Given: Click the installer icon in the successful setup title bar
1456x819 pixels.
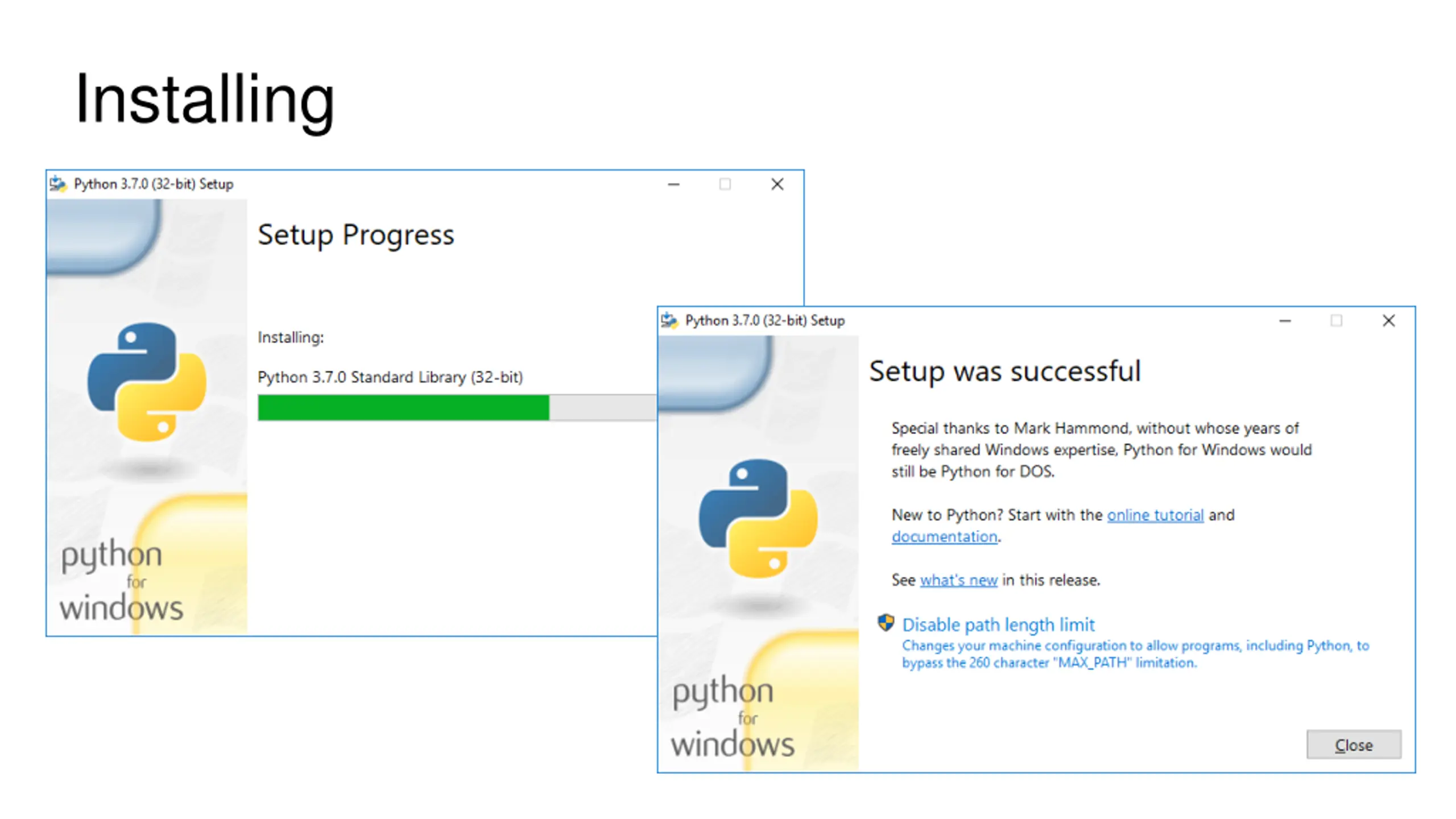Looking at the screenshot, I should tap(669, 321).
